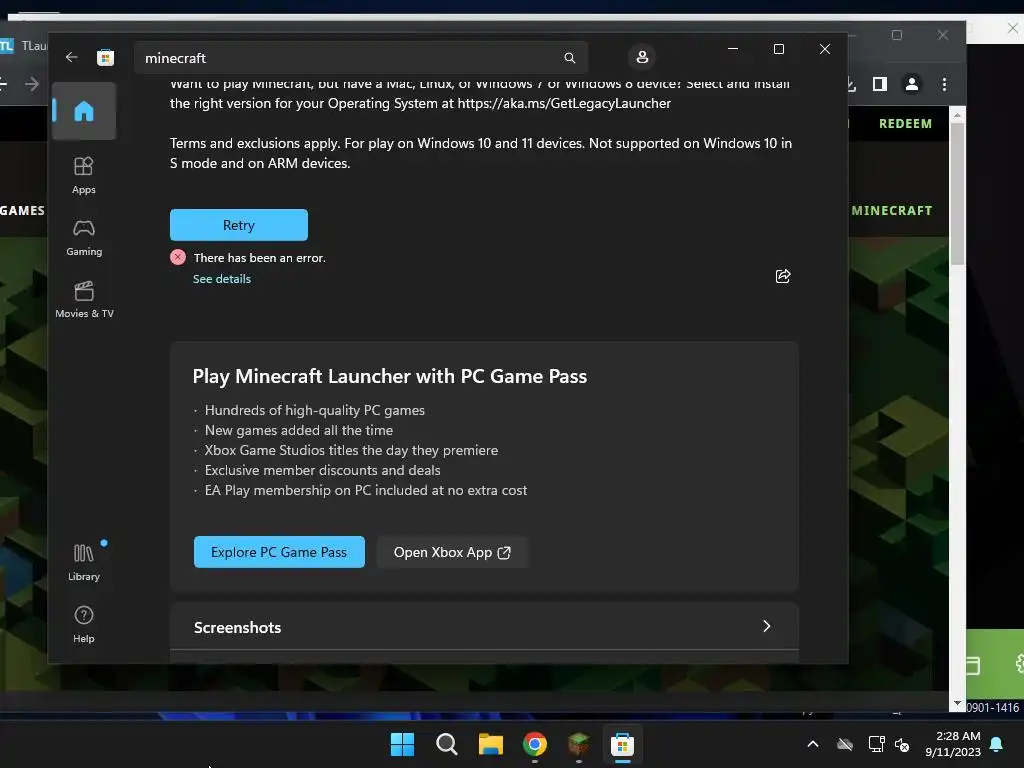This screenshot has width=1024, height=768.
Task: Open taskbar Search icon
Action: tap(447, 744)
